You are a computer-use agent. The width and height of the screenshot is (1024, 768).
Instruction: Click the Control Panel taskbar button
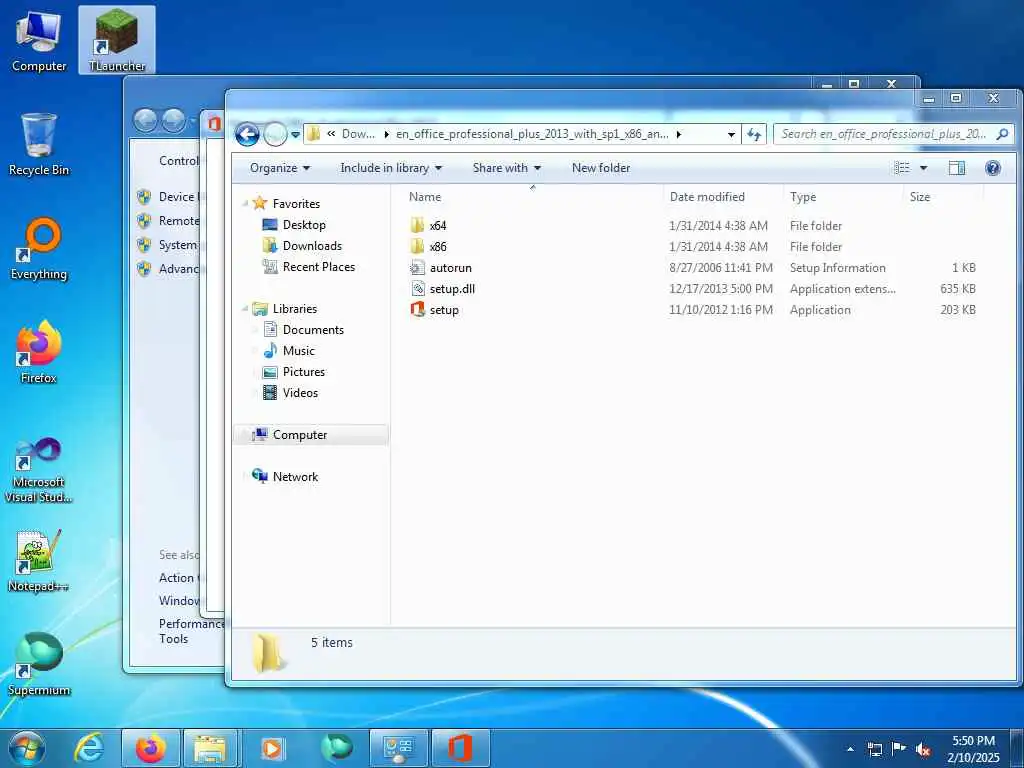398,748
